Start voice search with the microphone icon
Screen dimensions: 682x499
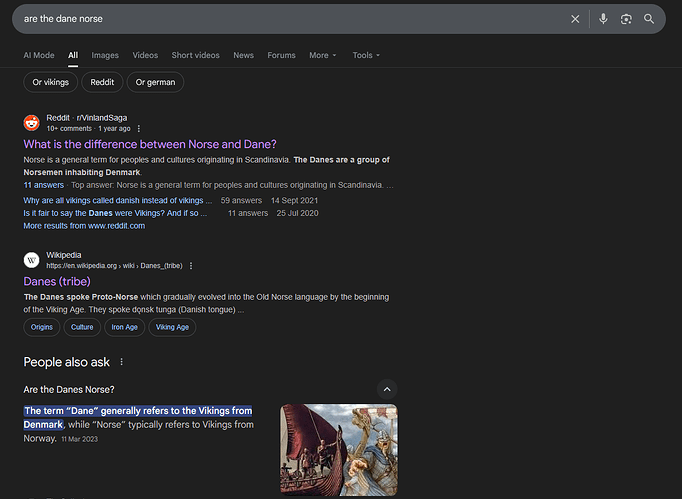(x=603, y=19)
